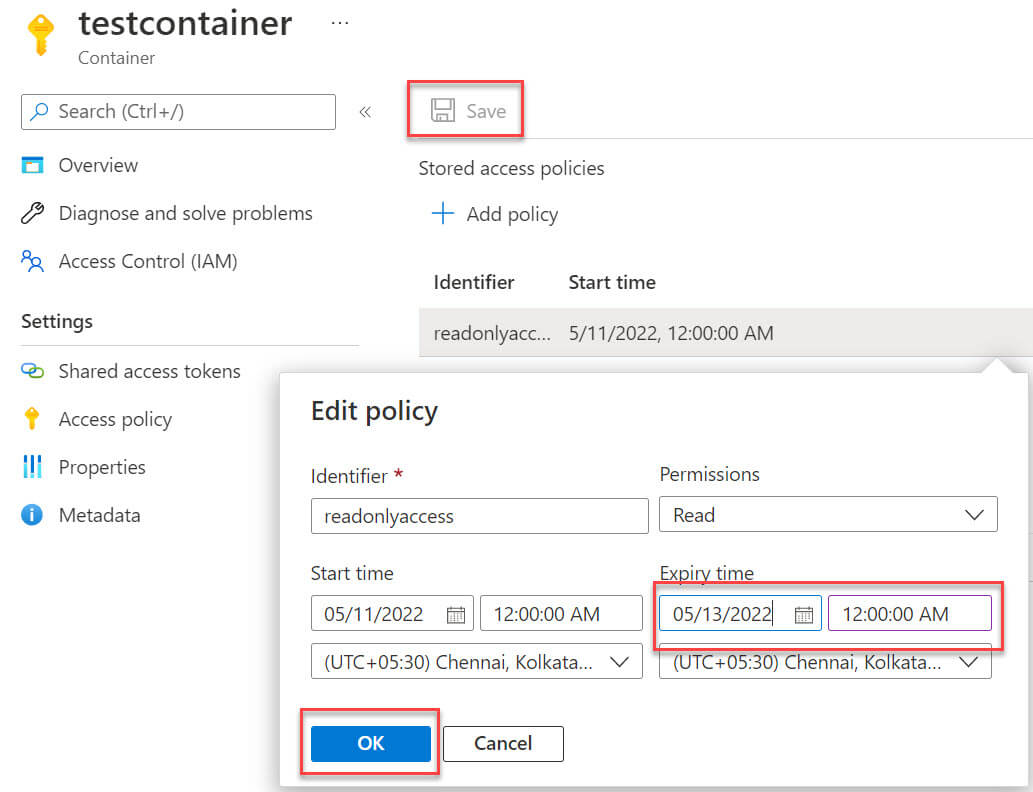Select the Access policy key icon
This screenshot has width=1033, height=792.
point(32,419)
